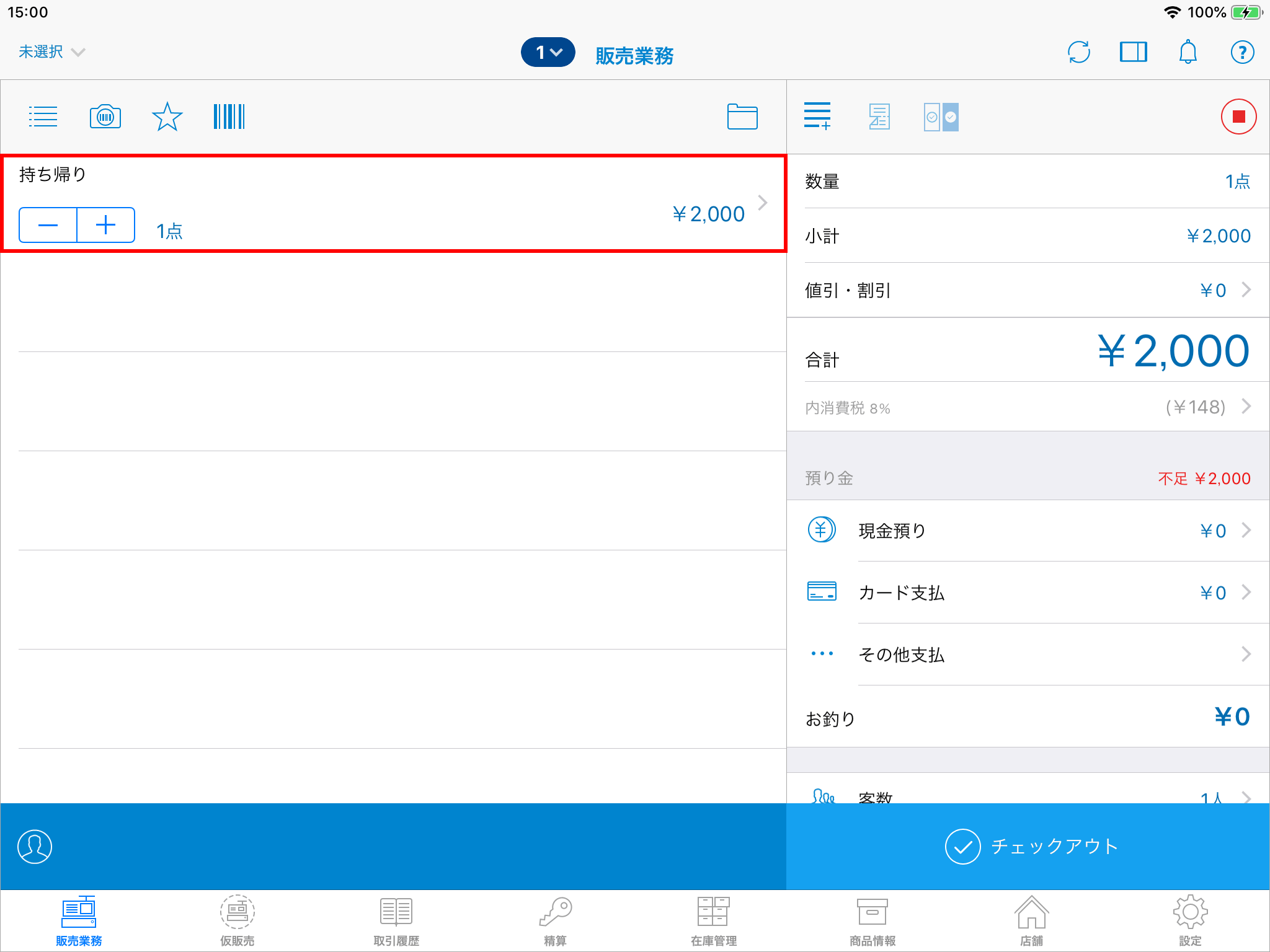
Task: Open the register number 1 dropdown
Action: coord(548,52)
